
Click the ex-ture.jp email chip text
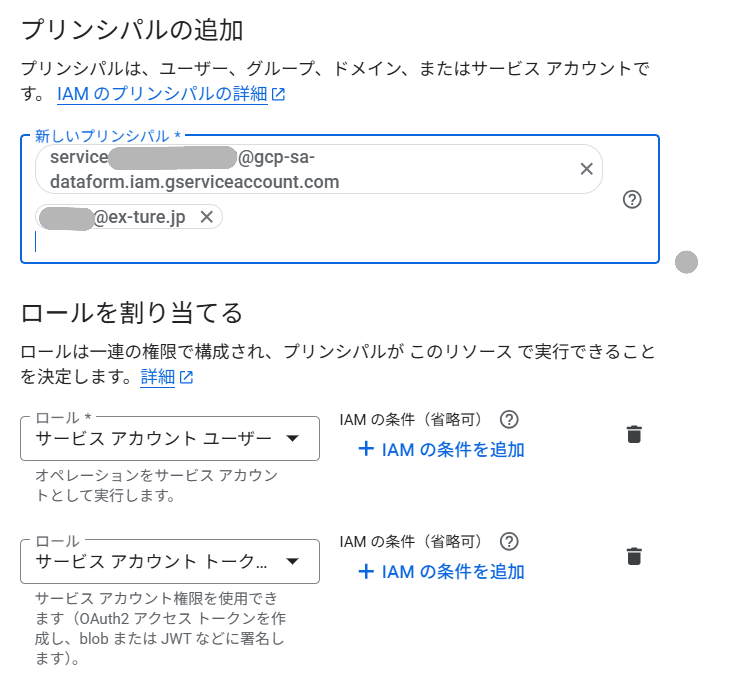pos(139,217)
